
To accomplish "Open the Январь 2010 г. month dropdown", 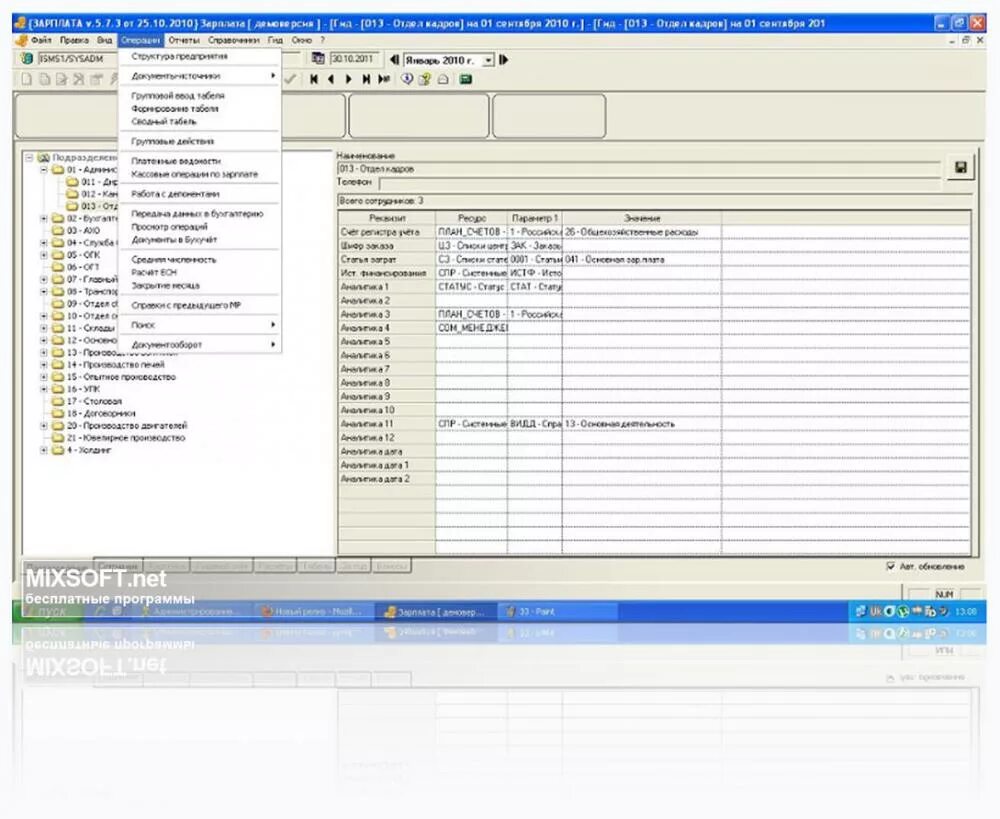I will (x=488, y=60).
